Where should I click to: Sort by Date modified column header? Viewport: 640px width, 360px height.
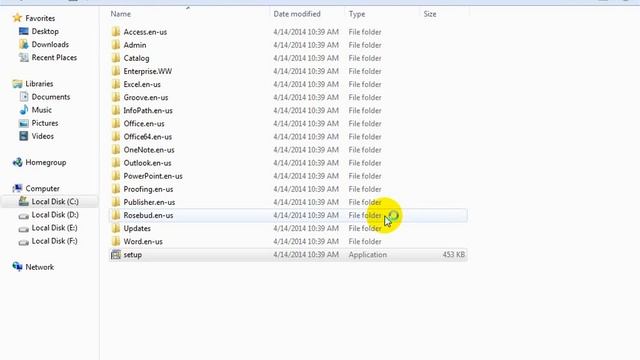pos(297,14)
